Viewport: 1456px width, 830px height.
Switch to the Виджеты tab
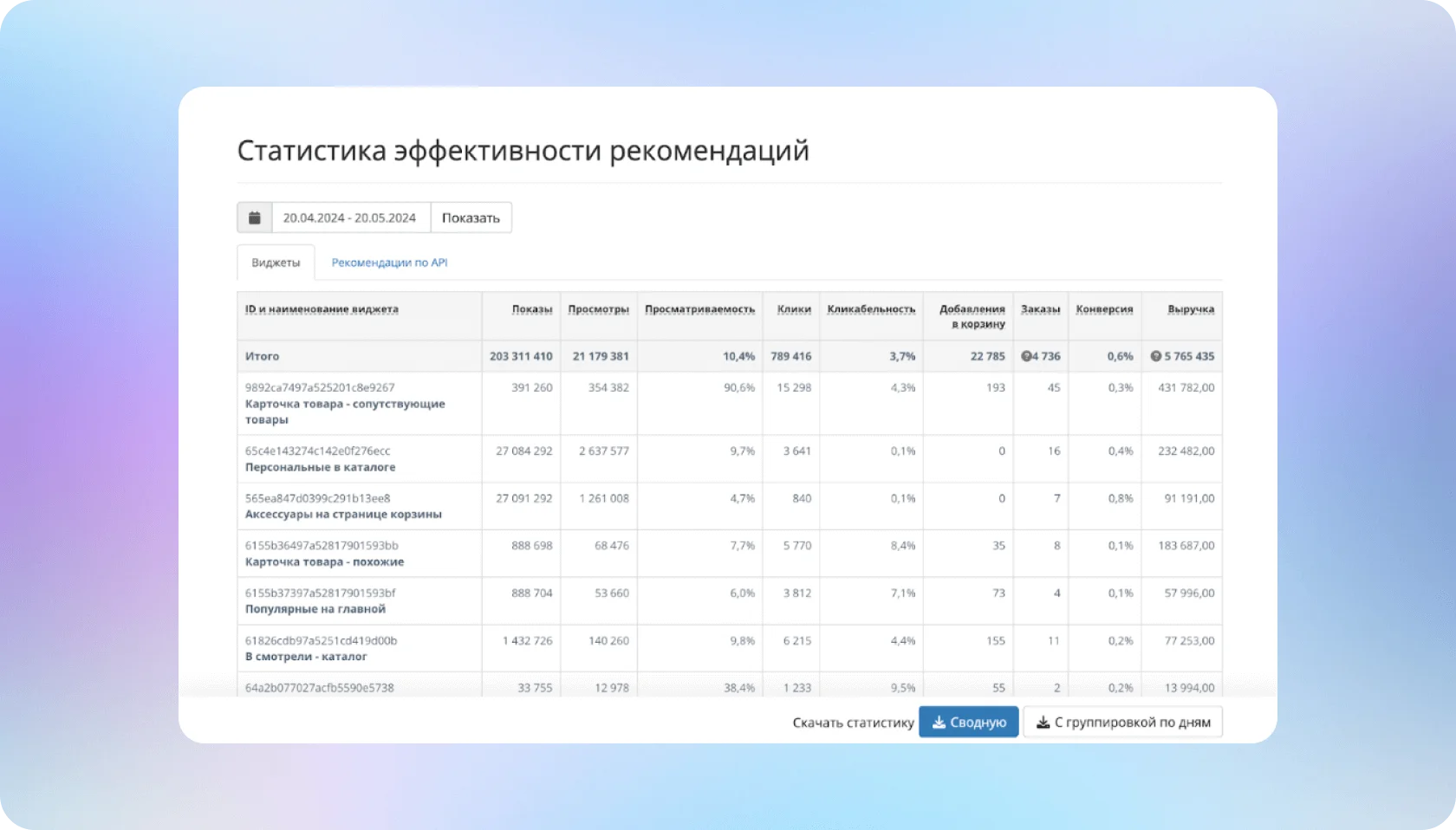(276, 263)
